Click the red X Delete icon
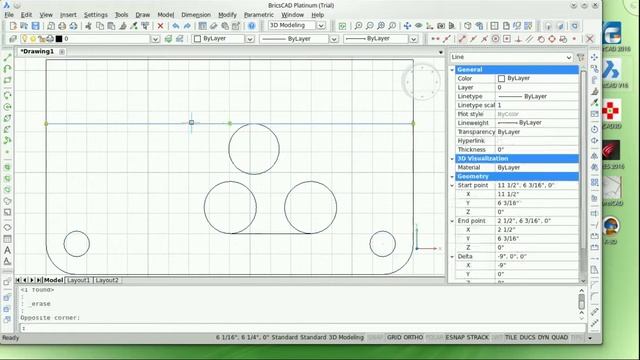 pos(160,26)
